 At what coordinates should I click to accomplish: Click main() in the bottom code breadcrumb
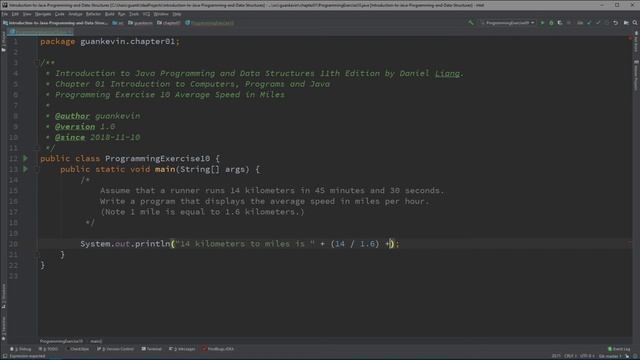[x=96, y=341]
